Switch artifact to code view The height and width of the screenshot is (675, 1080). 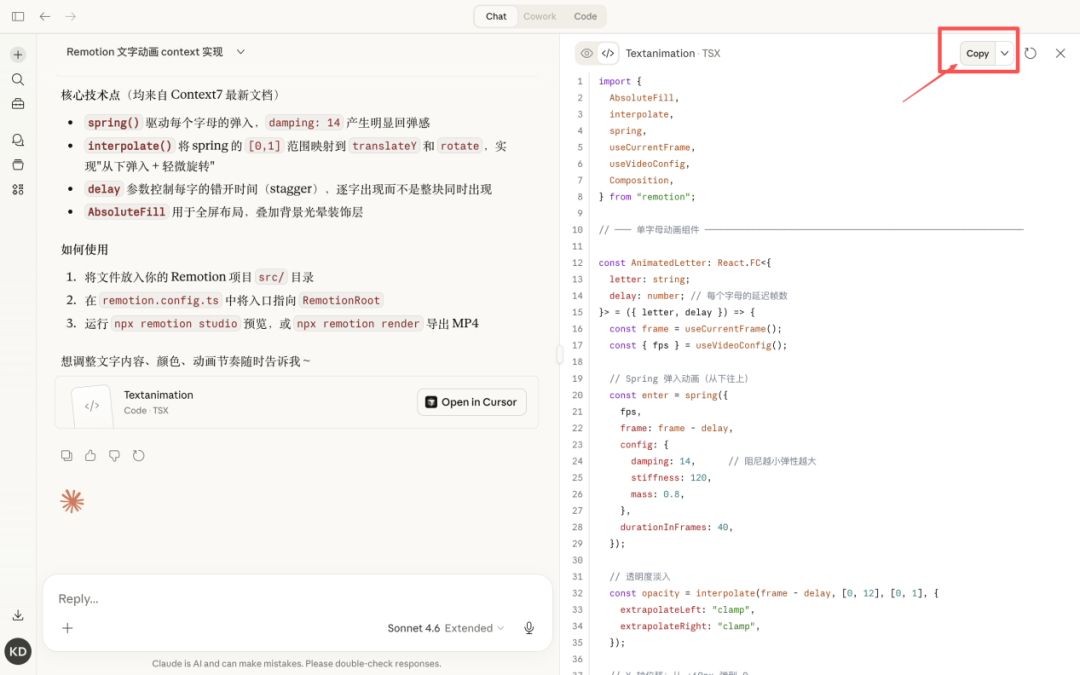[x=607, y=54]
